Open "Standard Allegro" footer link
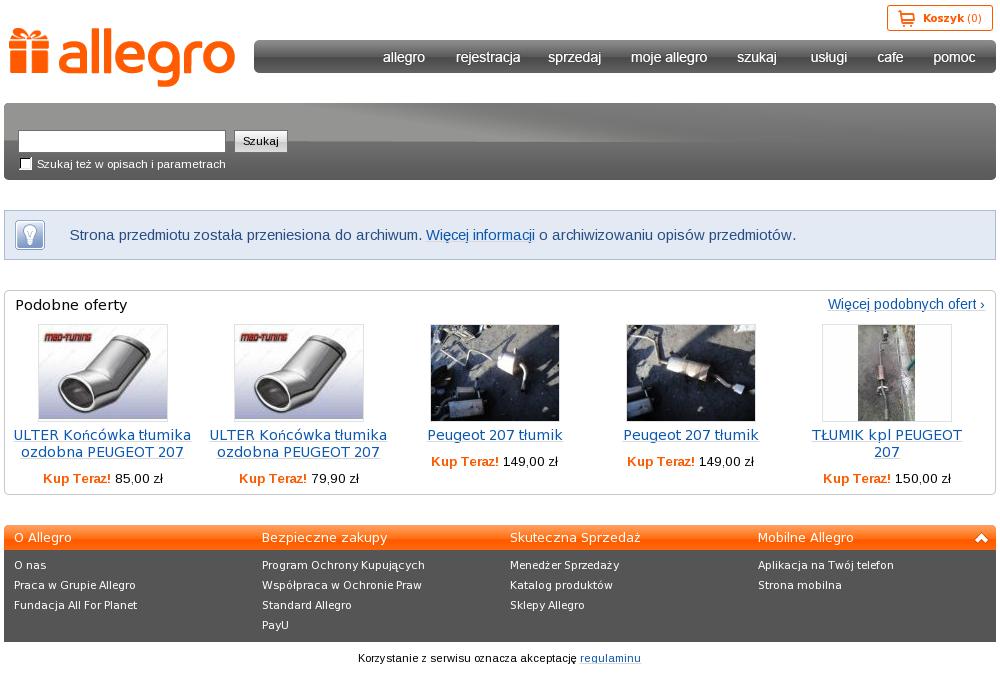 click(306, 605)
